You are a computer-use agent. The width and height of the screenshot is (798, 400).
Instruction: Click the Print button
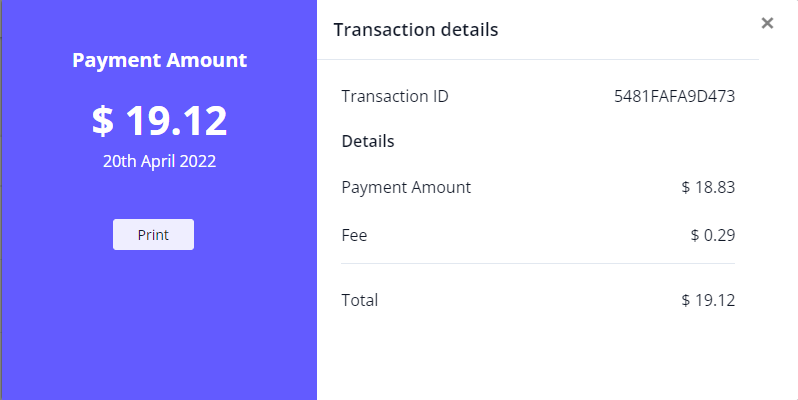(x=153, y=235)
